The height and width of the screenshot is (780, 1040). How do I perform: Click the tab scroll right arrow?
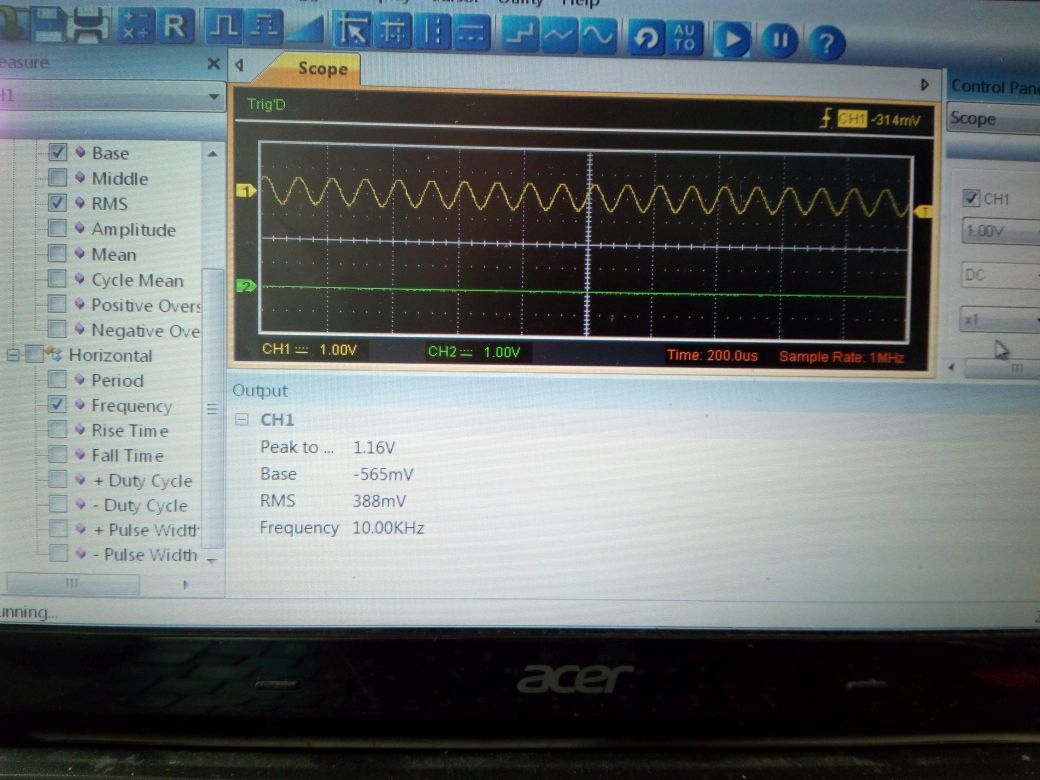point(925,85)
